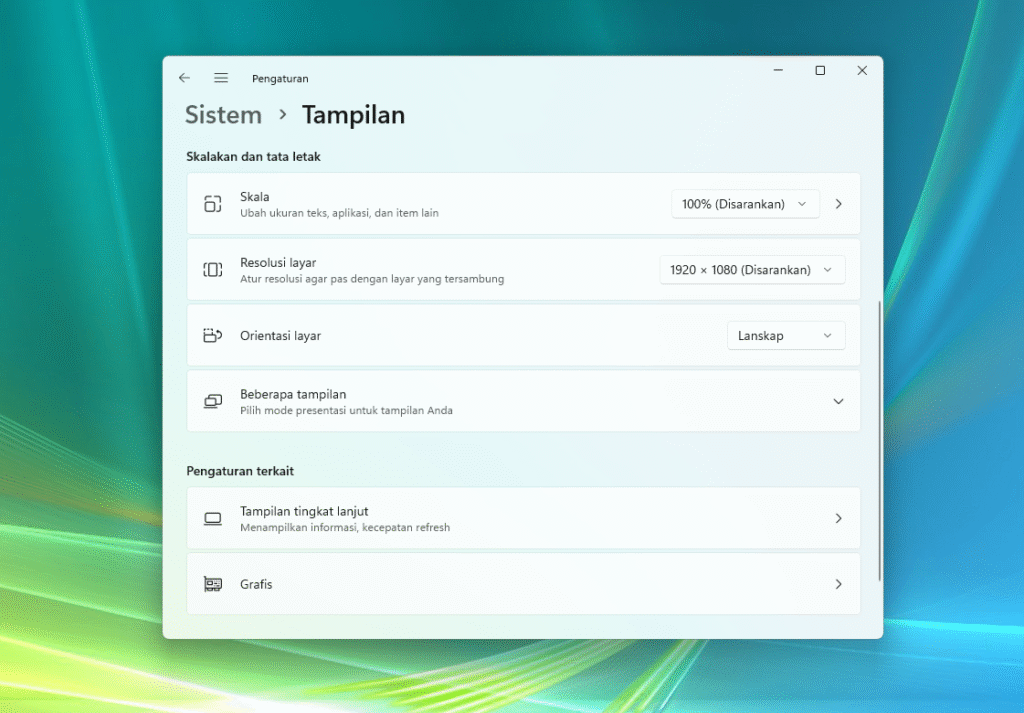Maximize the Pengaturan window

(x=820, y=71)
